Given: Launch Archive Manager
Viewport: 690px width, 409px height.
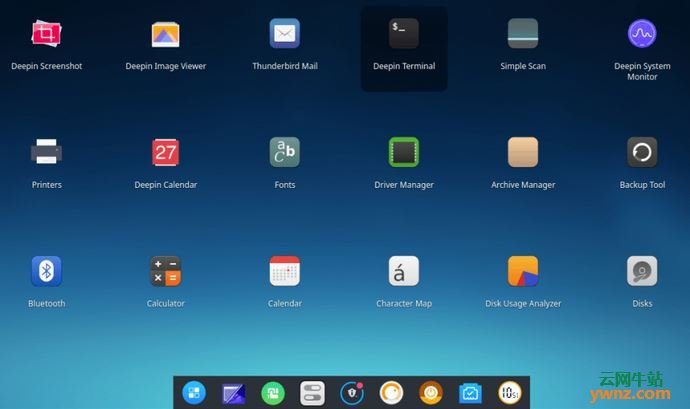Looking at the screenshot, I should [523, 152].
